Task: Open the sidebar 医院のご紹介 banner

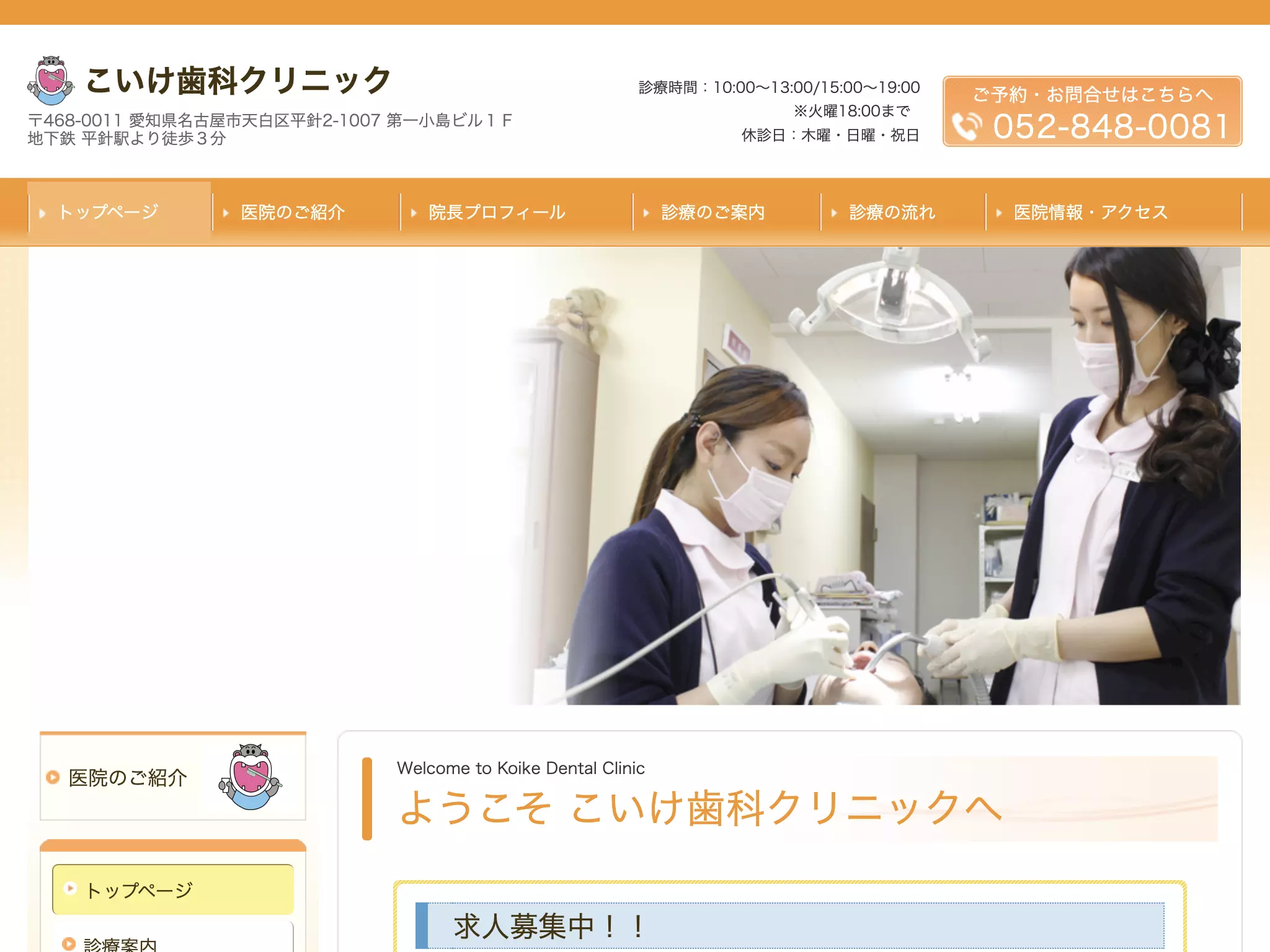Action: click(x=173, y=777)
